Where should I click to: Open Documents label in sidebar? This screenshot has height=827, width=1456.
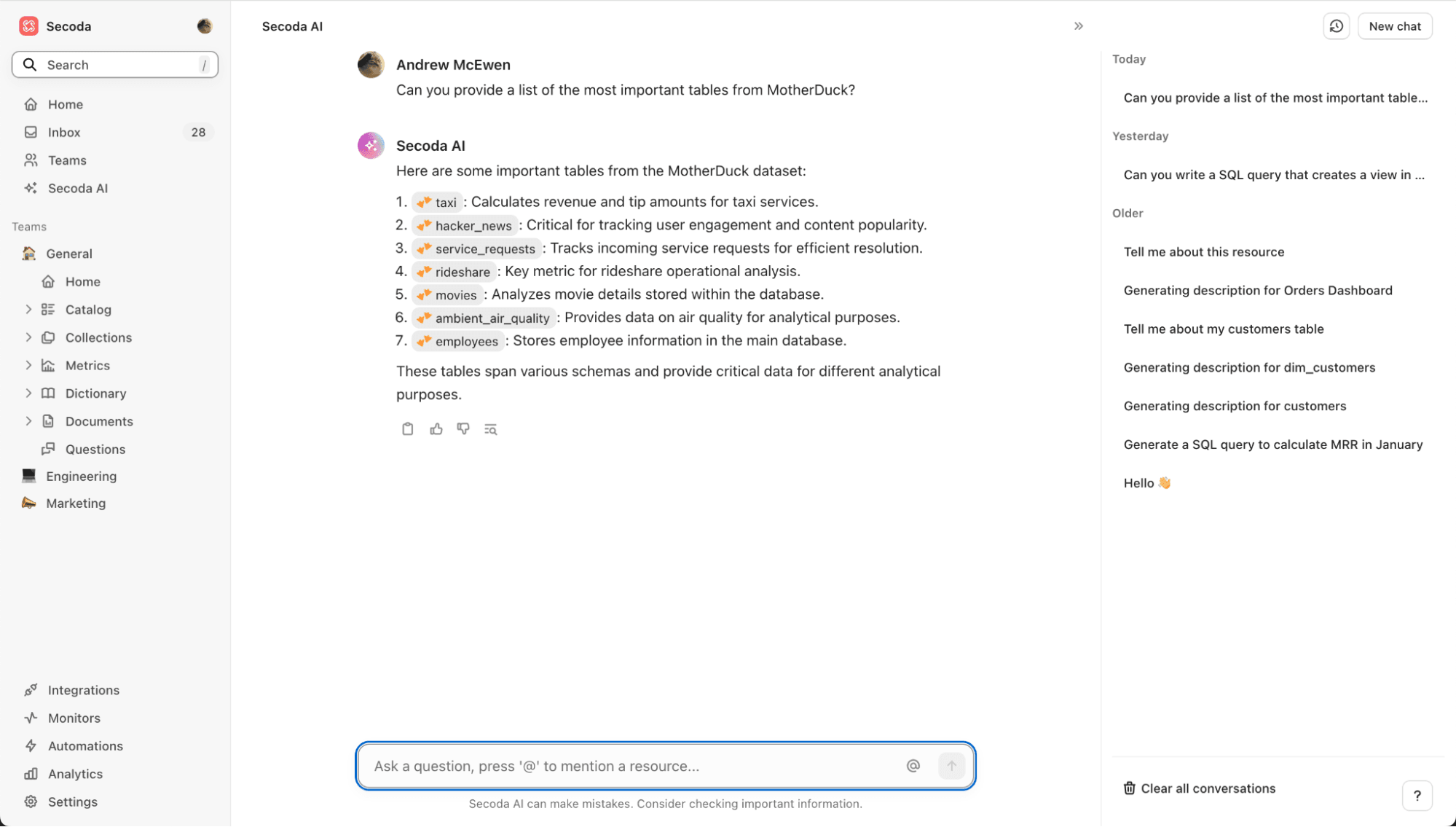(x=99, y=421)
